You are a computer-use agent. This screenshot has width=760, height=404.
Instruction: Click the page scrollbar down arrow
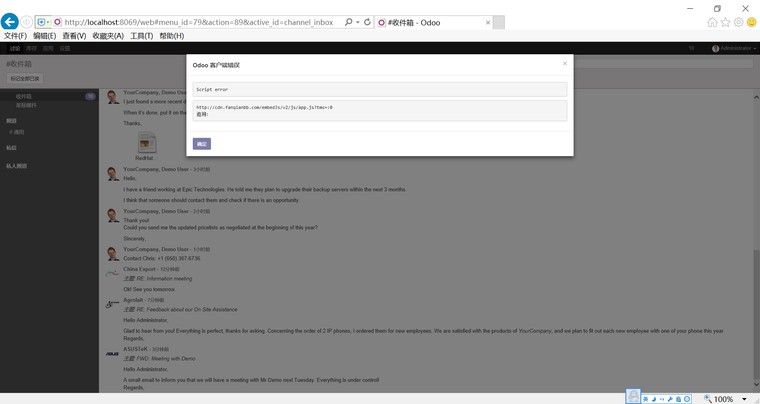click(756, 385)
